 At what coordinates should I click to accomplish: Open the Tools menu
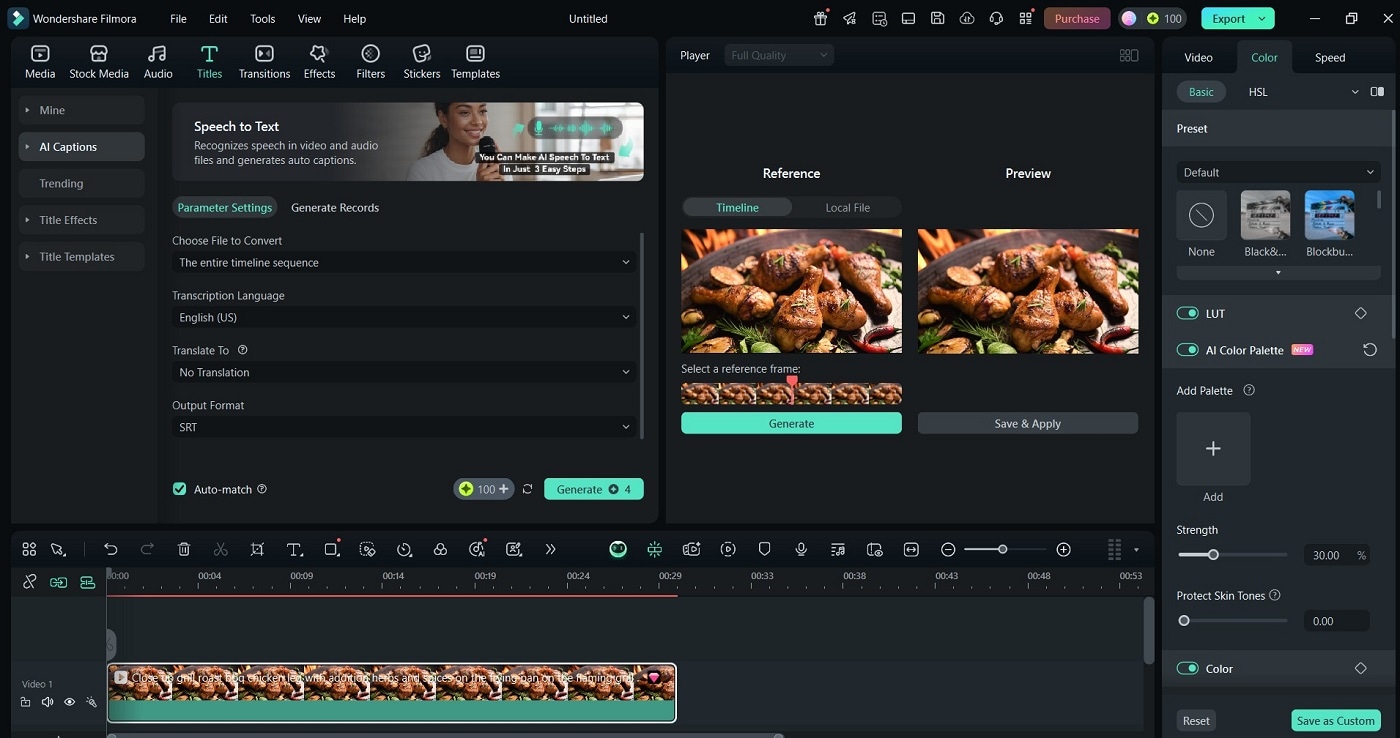click(262, 18)
